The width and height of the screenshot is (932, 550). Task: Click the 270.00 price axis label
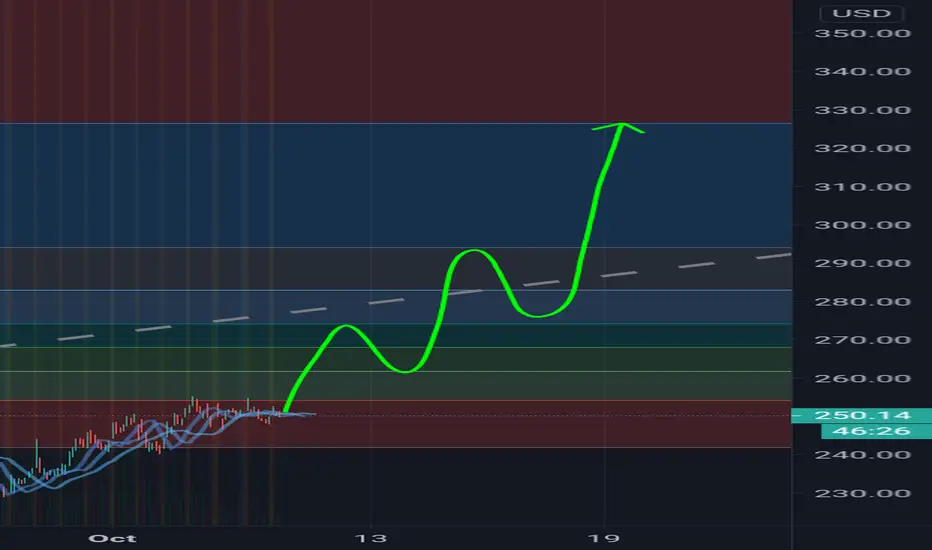(862, 340)
